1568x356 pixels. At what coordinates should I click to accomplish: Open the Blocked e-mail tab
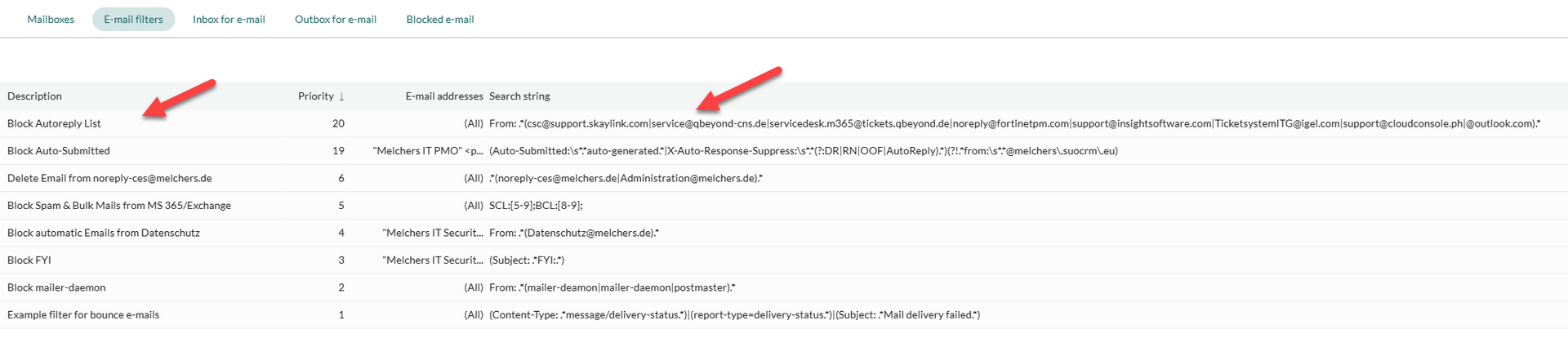click(439, 20)
